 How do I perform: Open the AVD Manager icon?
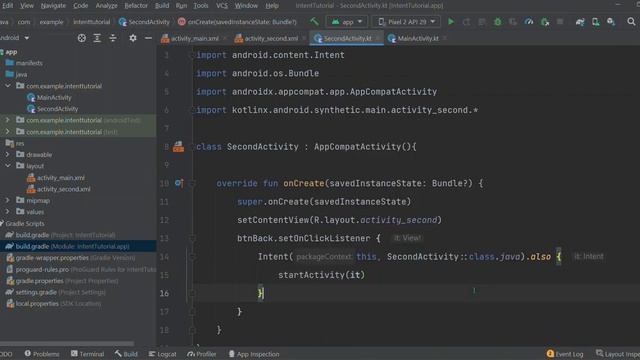(596, 22)
